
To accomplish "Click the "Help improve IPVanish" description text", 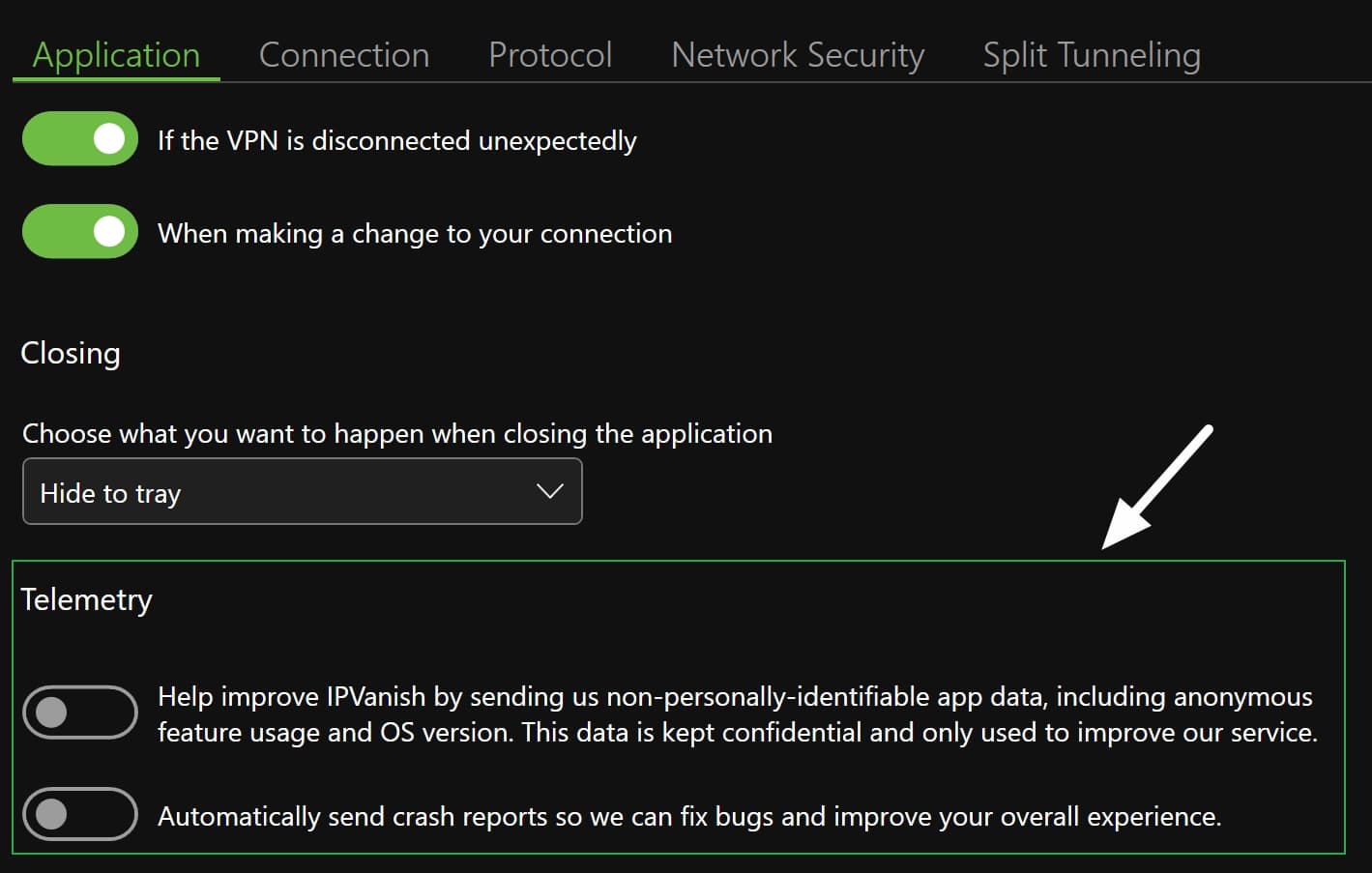I will click(x=738, y=714).
